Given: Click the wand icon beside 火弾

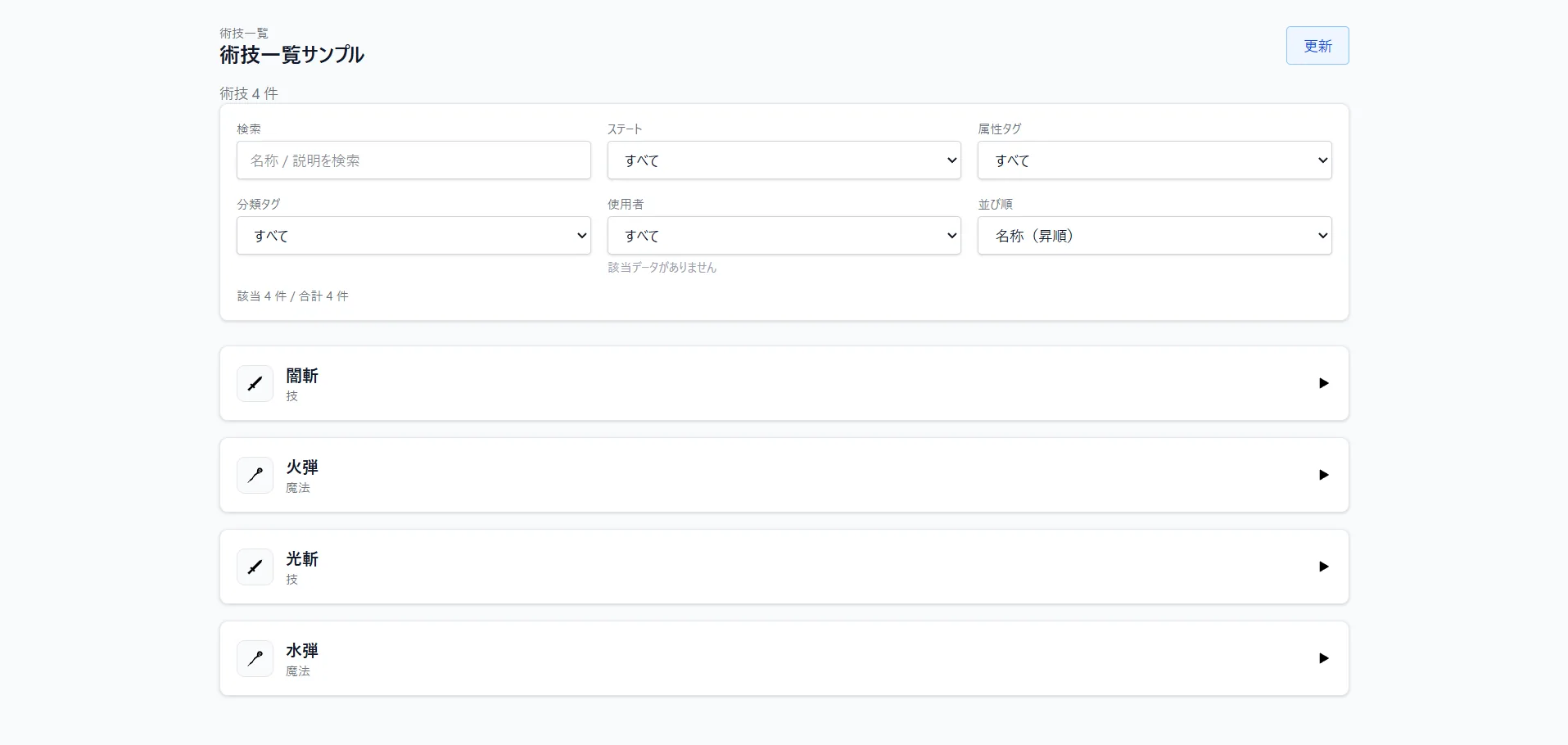Looking at the screenshot, I should [x=255, y=475].
